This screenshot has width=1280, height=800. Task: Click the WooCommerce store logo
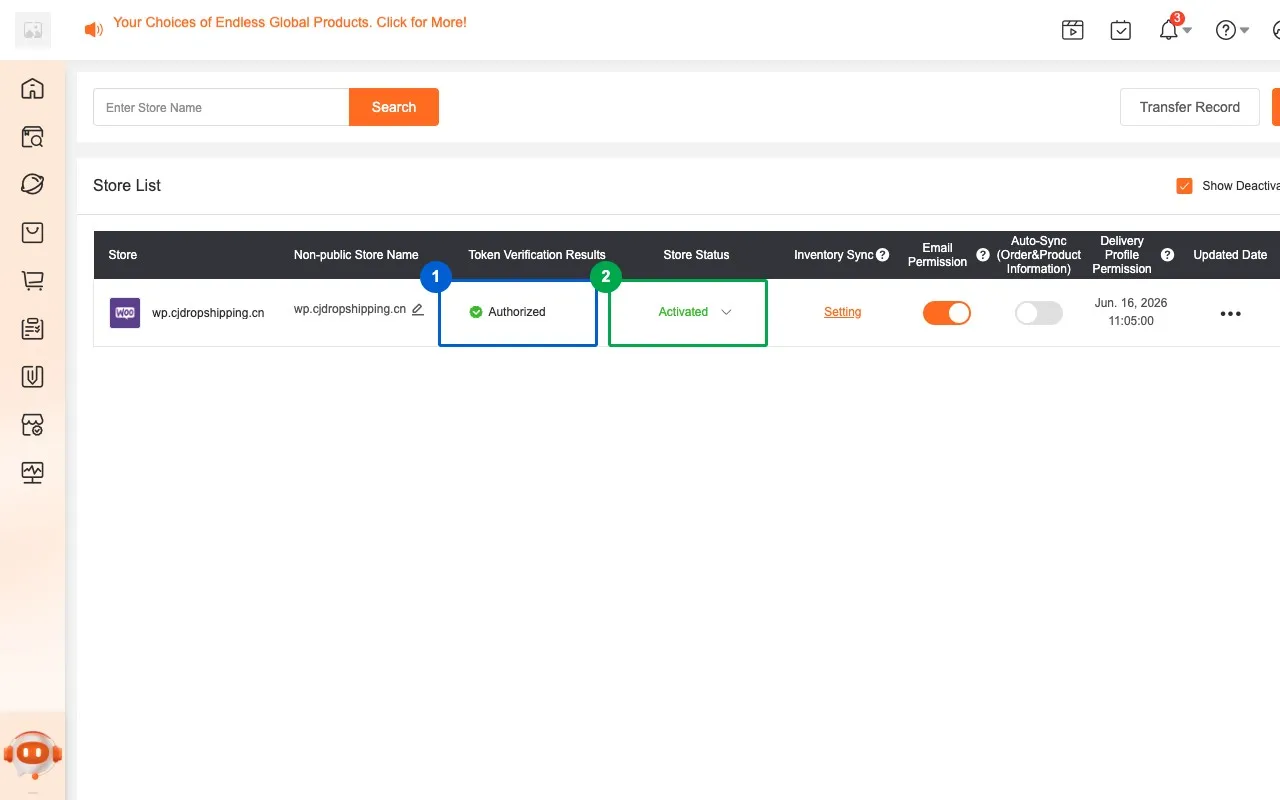coord(125,313)
